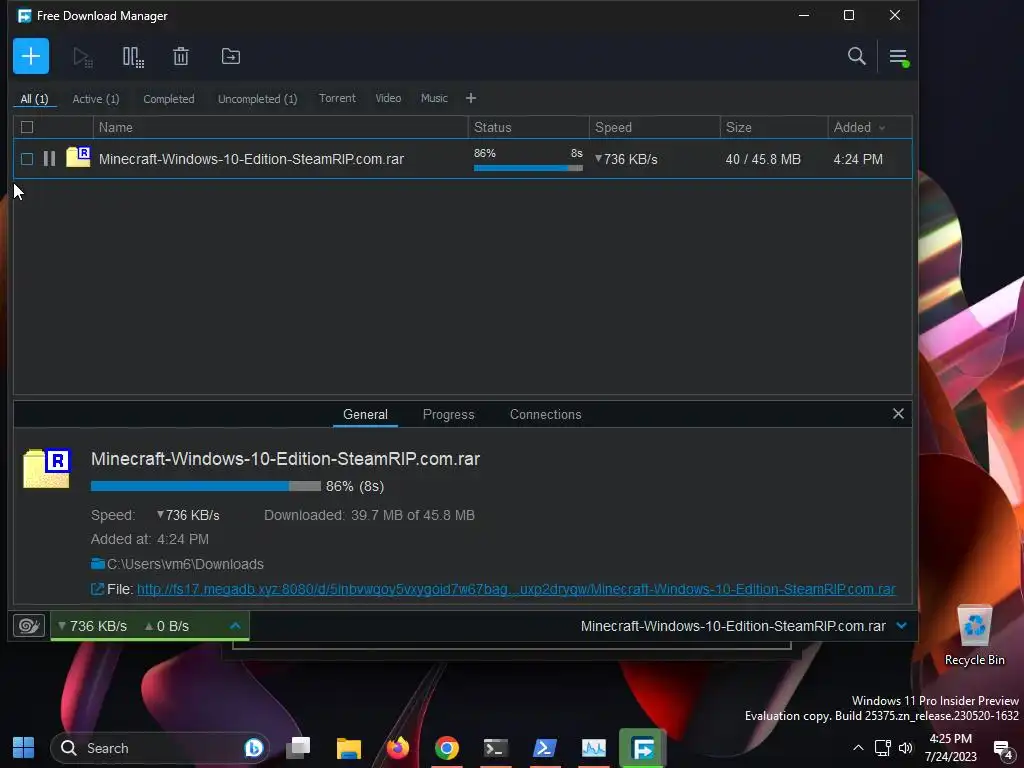Open PowerShell from taskbar
Screen dimensions: 1024x768
[x=545, y=748]
